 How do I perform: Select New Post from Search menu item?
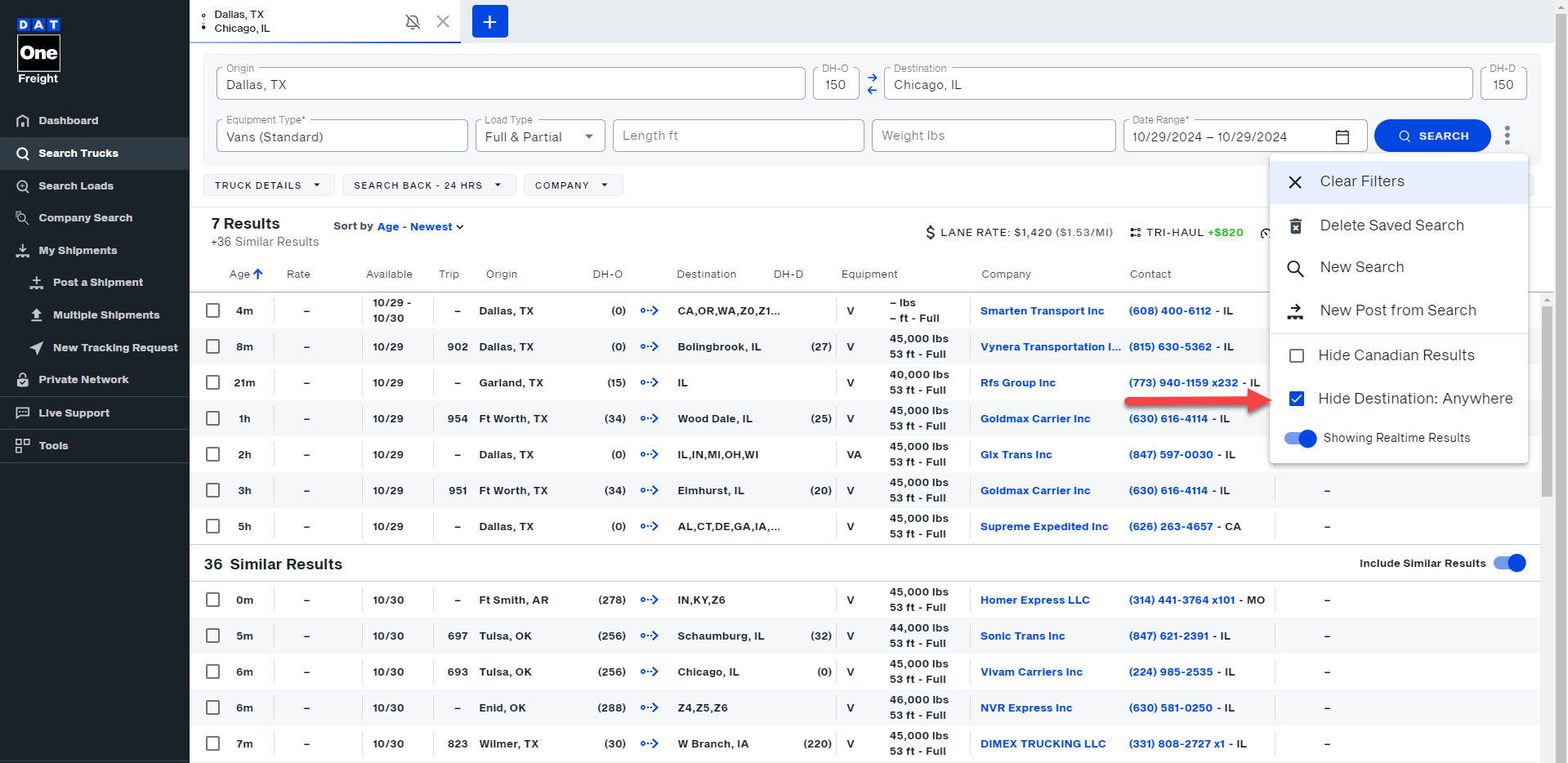[1398, 310]
